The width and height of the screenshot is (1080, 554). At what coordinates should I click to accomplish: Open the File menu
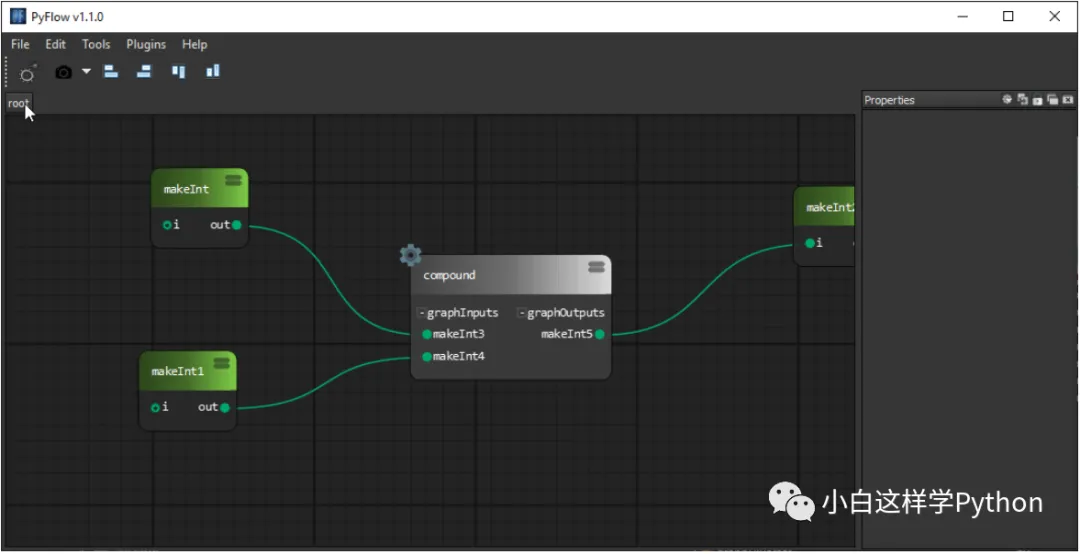click(20, 45)
